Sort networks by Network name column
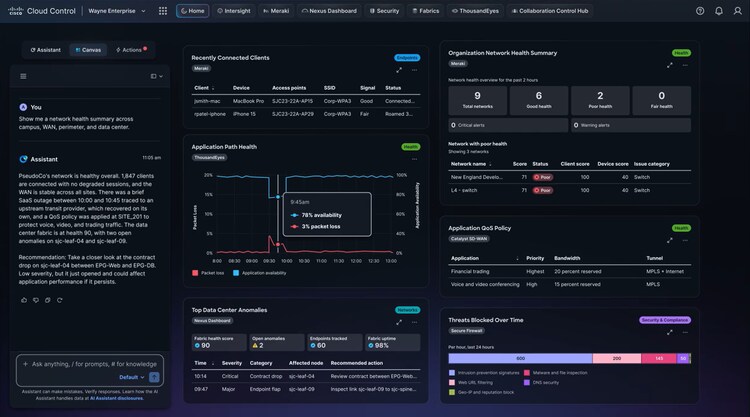The width and height of the screenshot is (750, 417). [471, 164]
